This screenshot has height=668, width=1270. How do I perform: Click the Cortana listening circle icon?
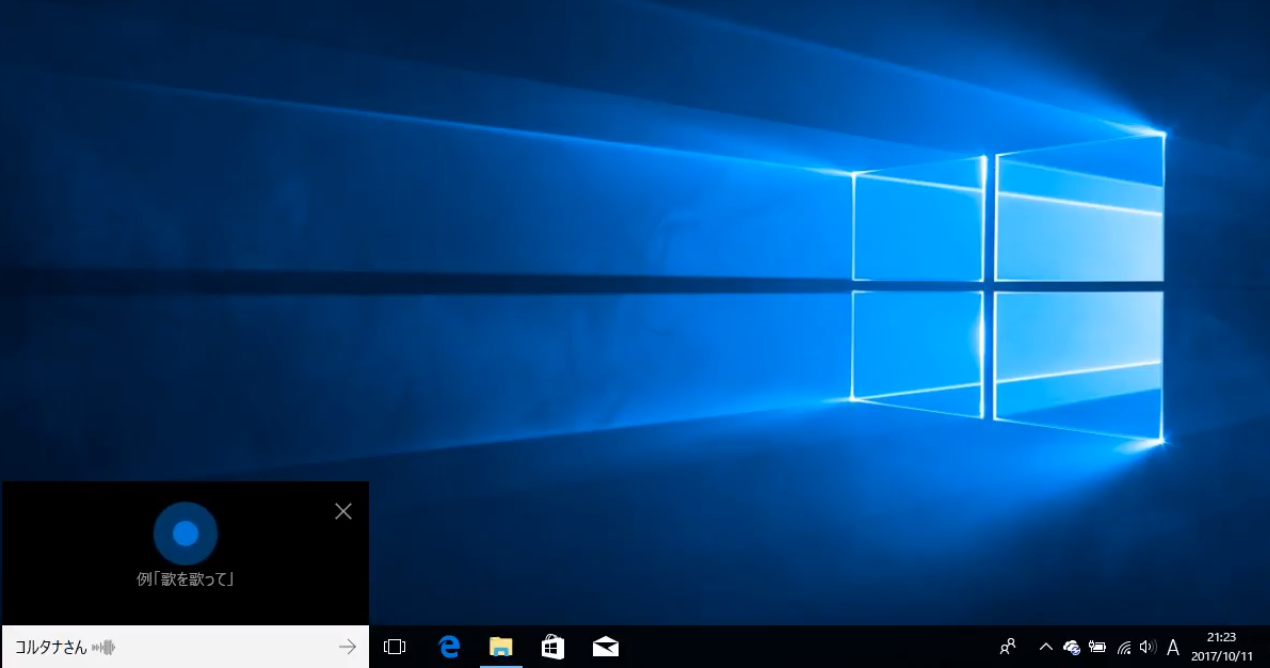pos(185,534)
